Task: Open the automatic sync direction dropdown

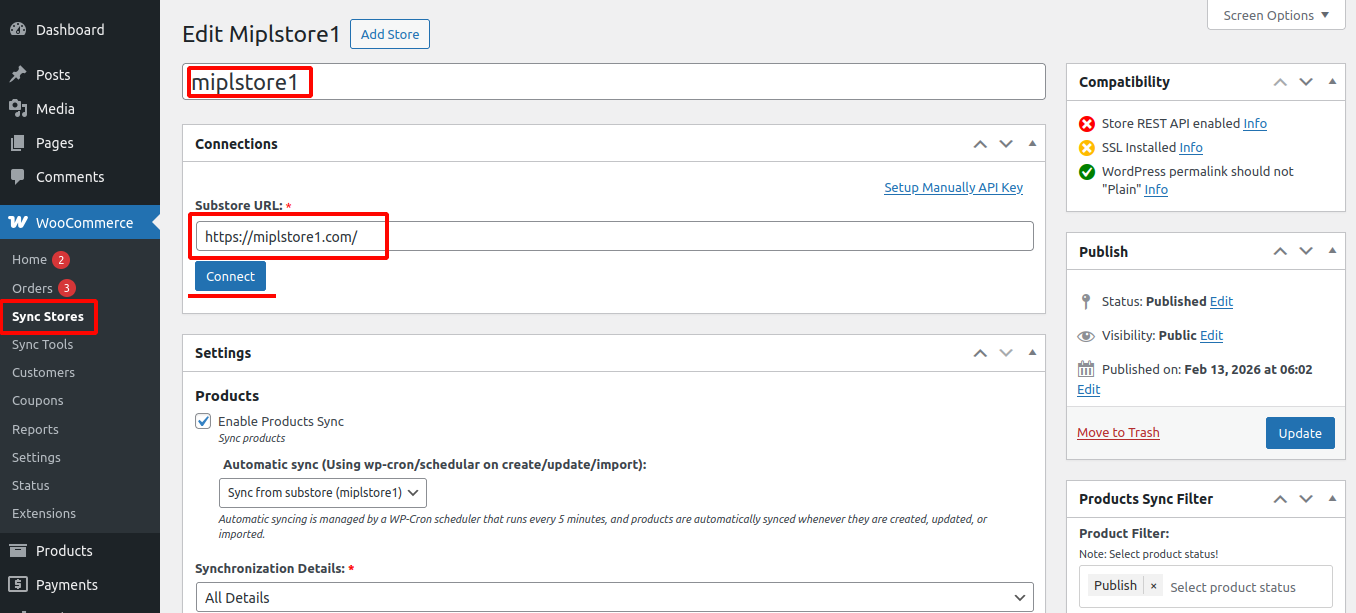Action: pyautogui.click(x=322, y=493)
